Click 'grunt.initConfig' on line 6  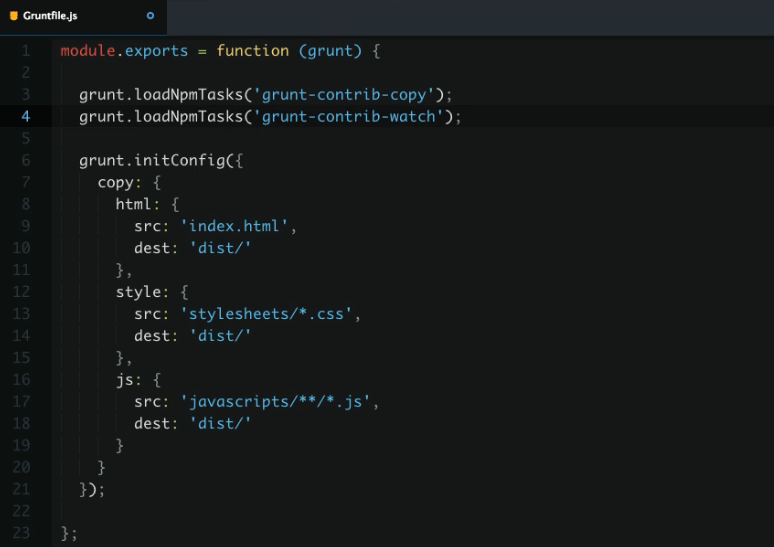click(152, 161)
